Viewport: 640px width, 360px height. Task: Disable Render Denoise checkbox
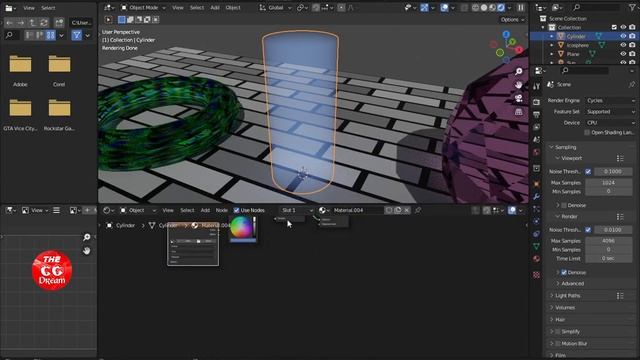(564, 272)
